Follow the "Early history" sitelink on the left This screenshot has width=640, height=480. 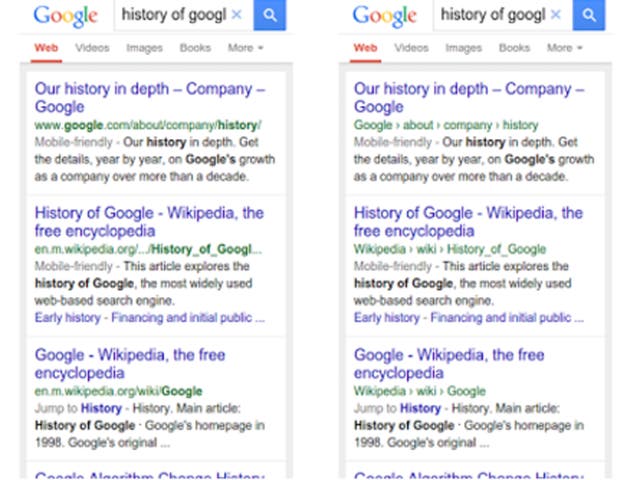pyautogui.click(x=68, y=318)
